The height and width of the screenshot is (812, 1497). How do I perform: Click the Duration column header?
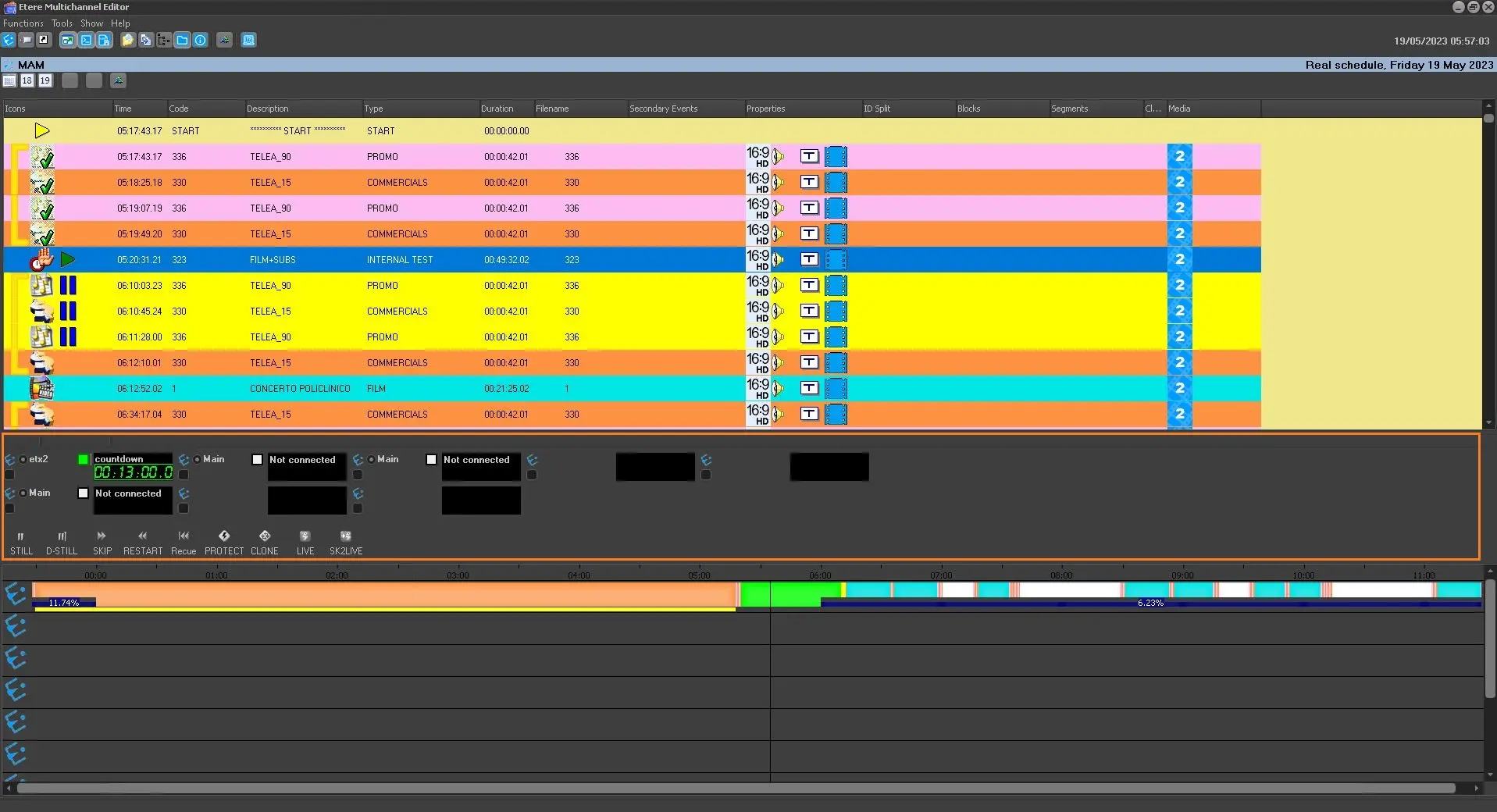point(497,109)
